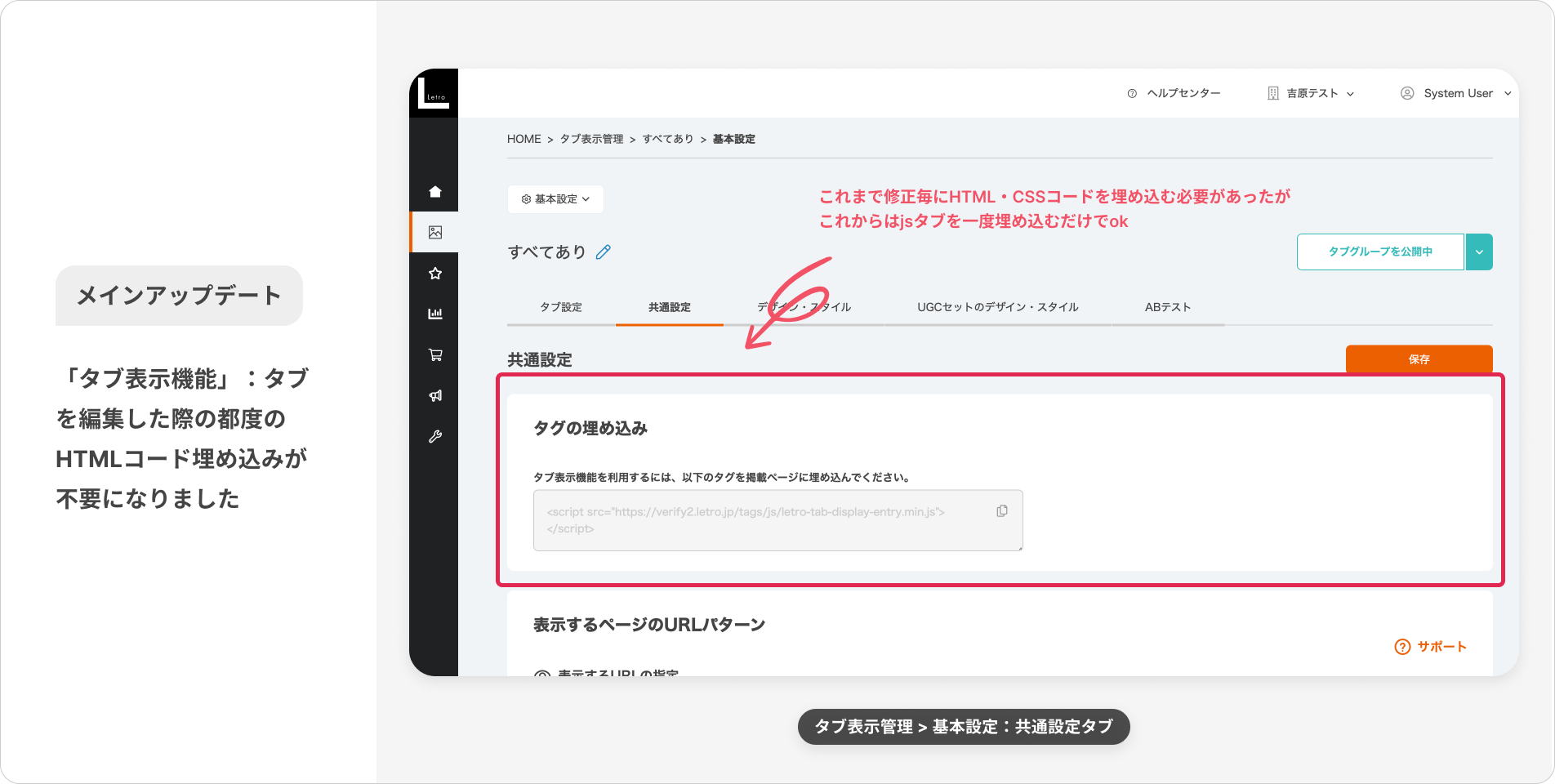Switch to the ABテスト tab
Image resolution: width=1555 pixels, height=784 pixels.
point(1167,307)
